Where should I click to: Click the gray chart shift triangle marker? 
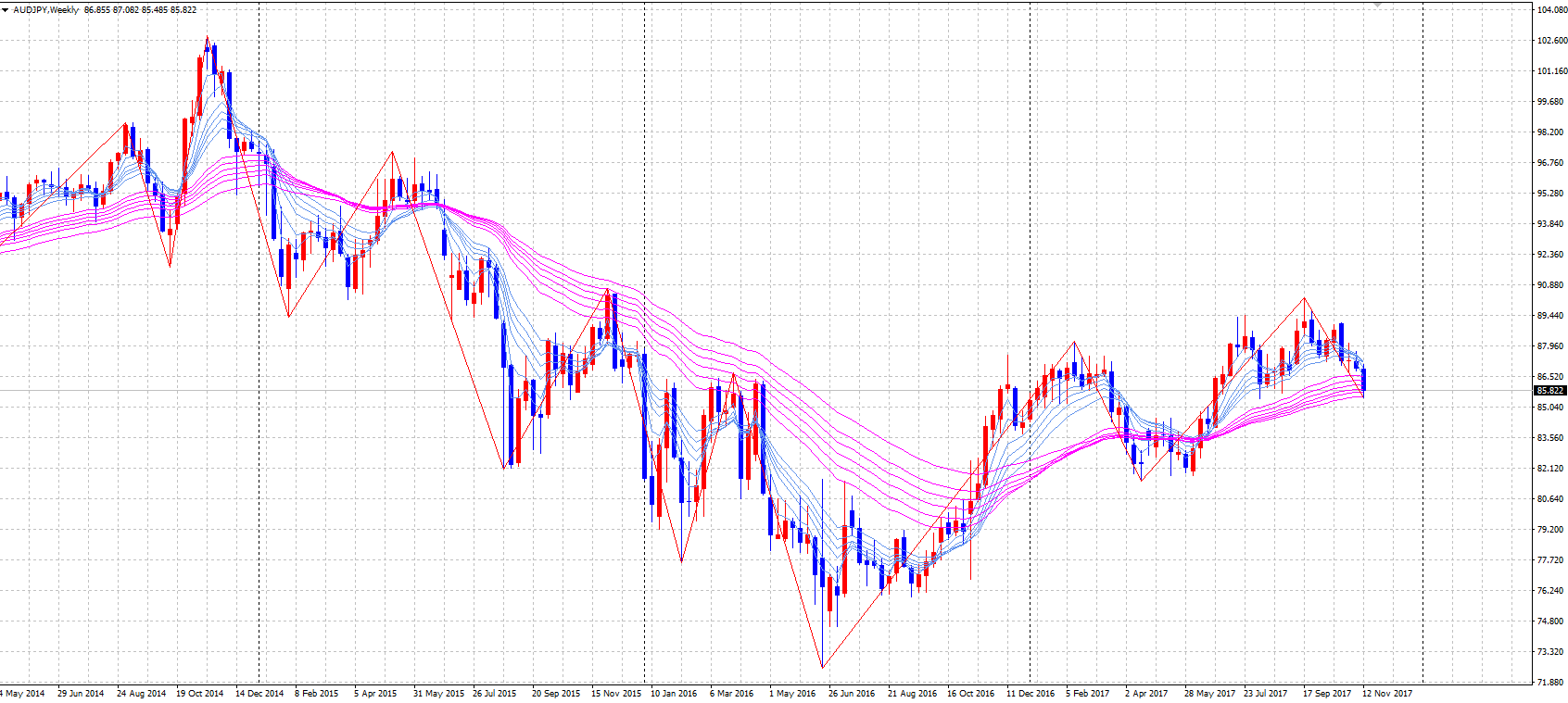[x=1378, y=6]
